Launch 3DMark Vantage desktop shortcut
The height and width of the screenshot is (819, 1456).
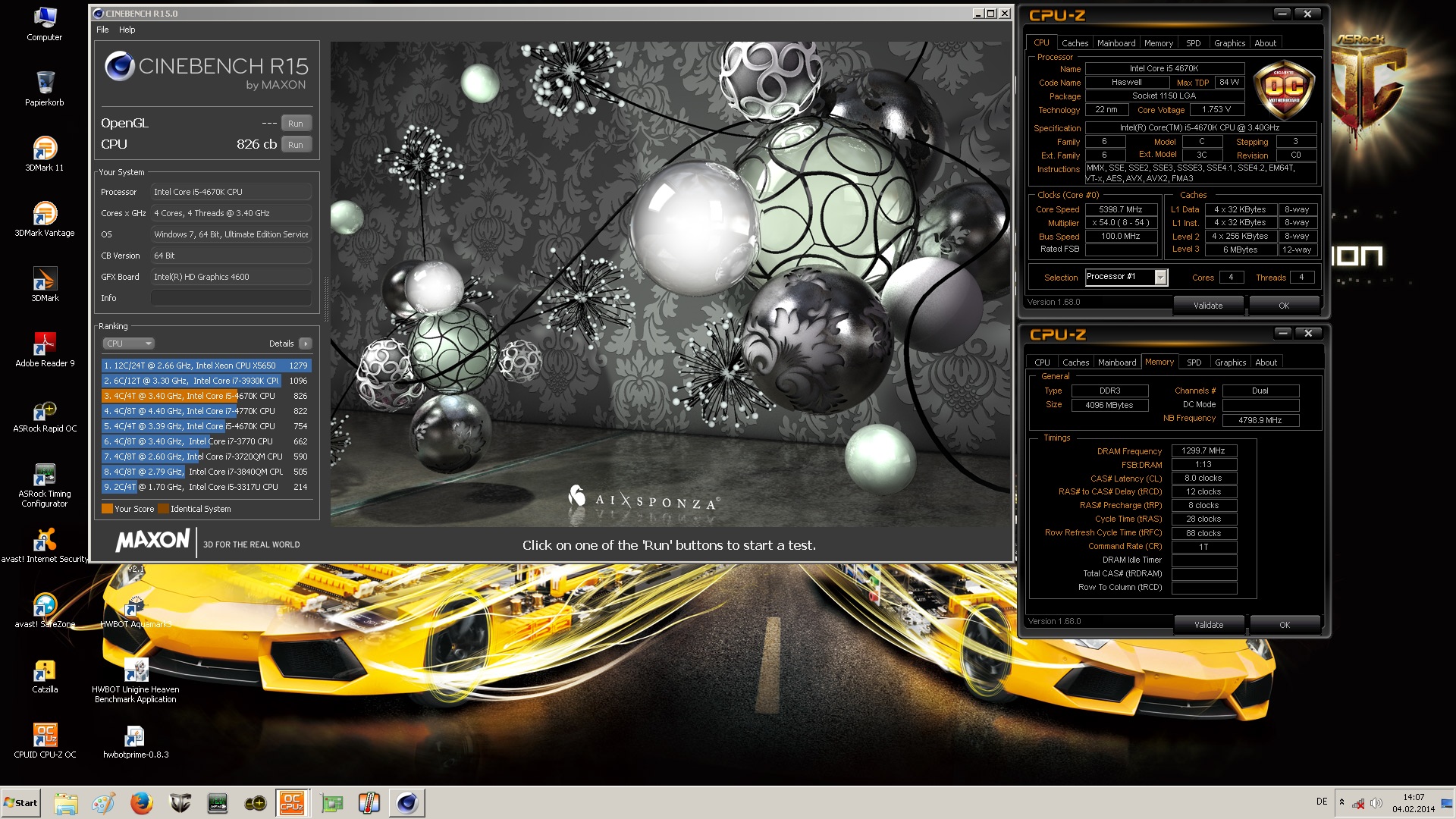pyautogui.click(x=45, y=219)
